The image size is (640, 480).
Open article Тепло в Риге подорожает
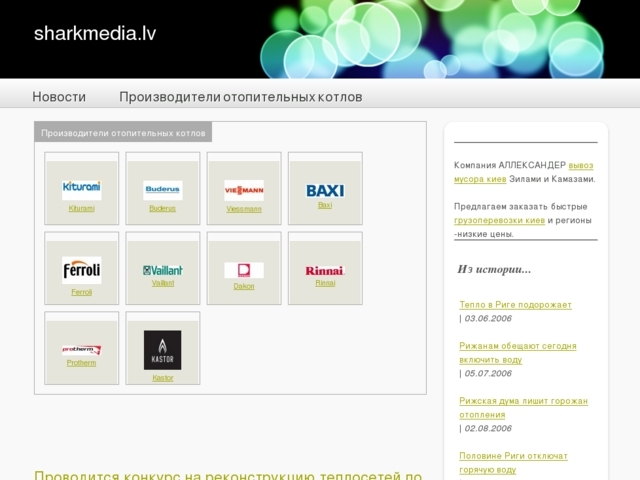pyautogui.click(x=516, y=304)
